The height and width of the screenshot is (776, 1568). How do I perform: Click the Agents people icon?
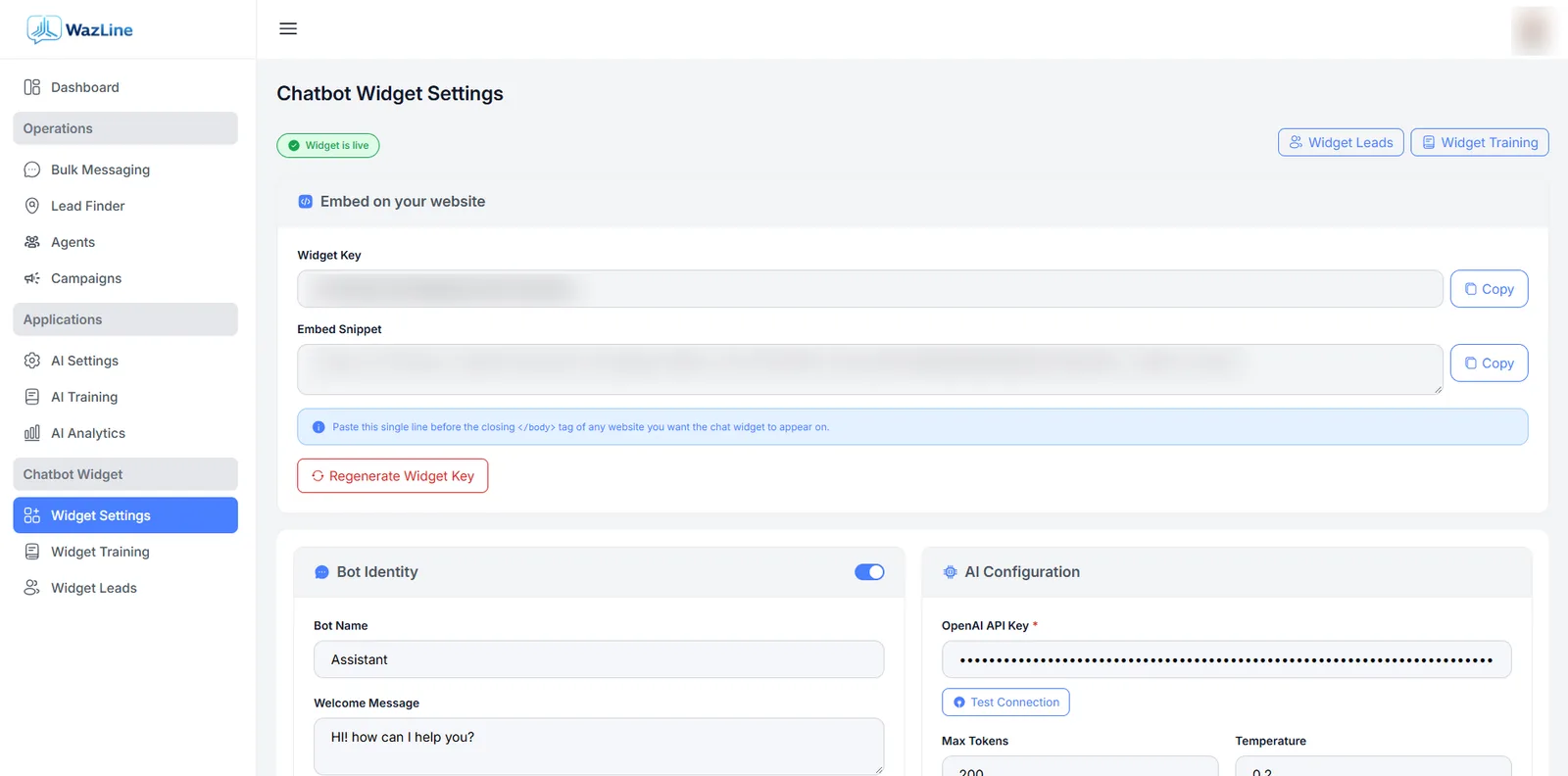(32, 242)
